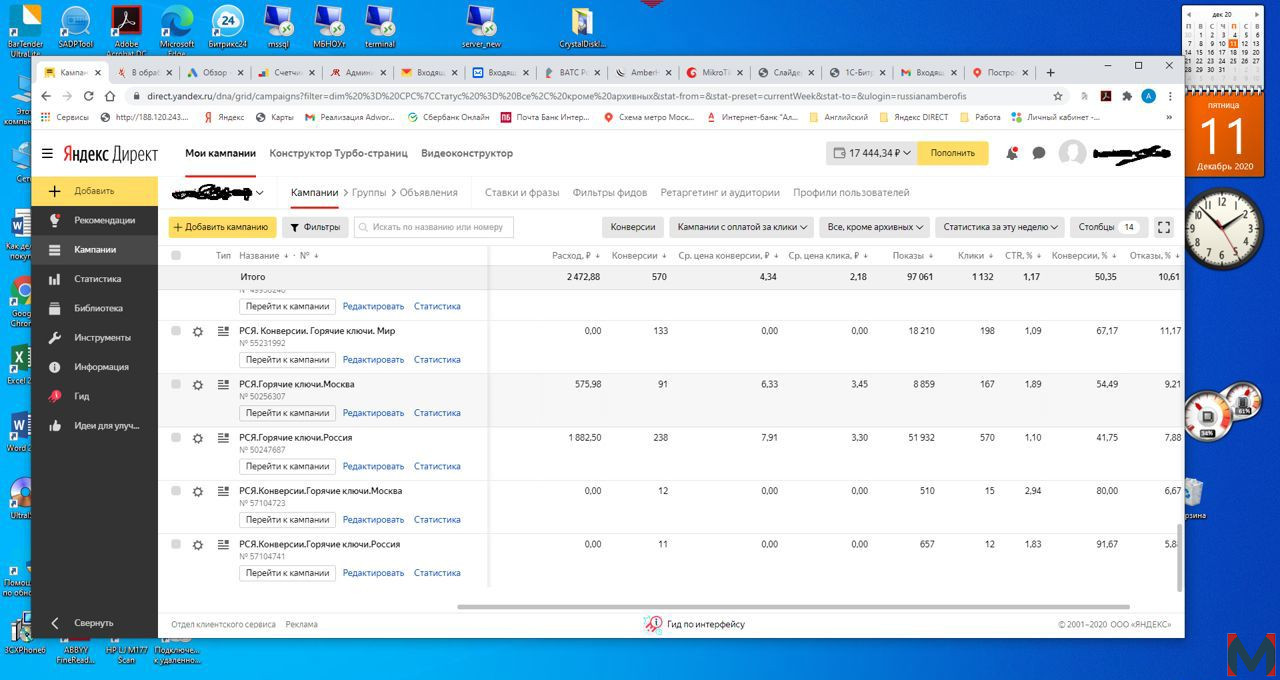This screenshot has height=680, width=1280.
Task: Click Редактировать link for РСЯ.Горячие ключи.Россия
Action: pyautogui.click(x=373, y=466)
